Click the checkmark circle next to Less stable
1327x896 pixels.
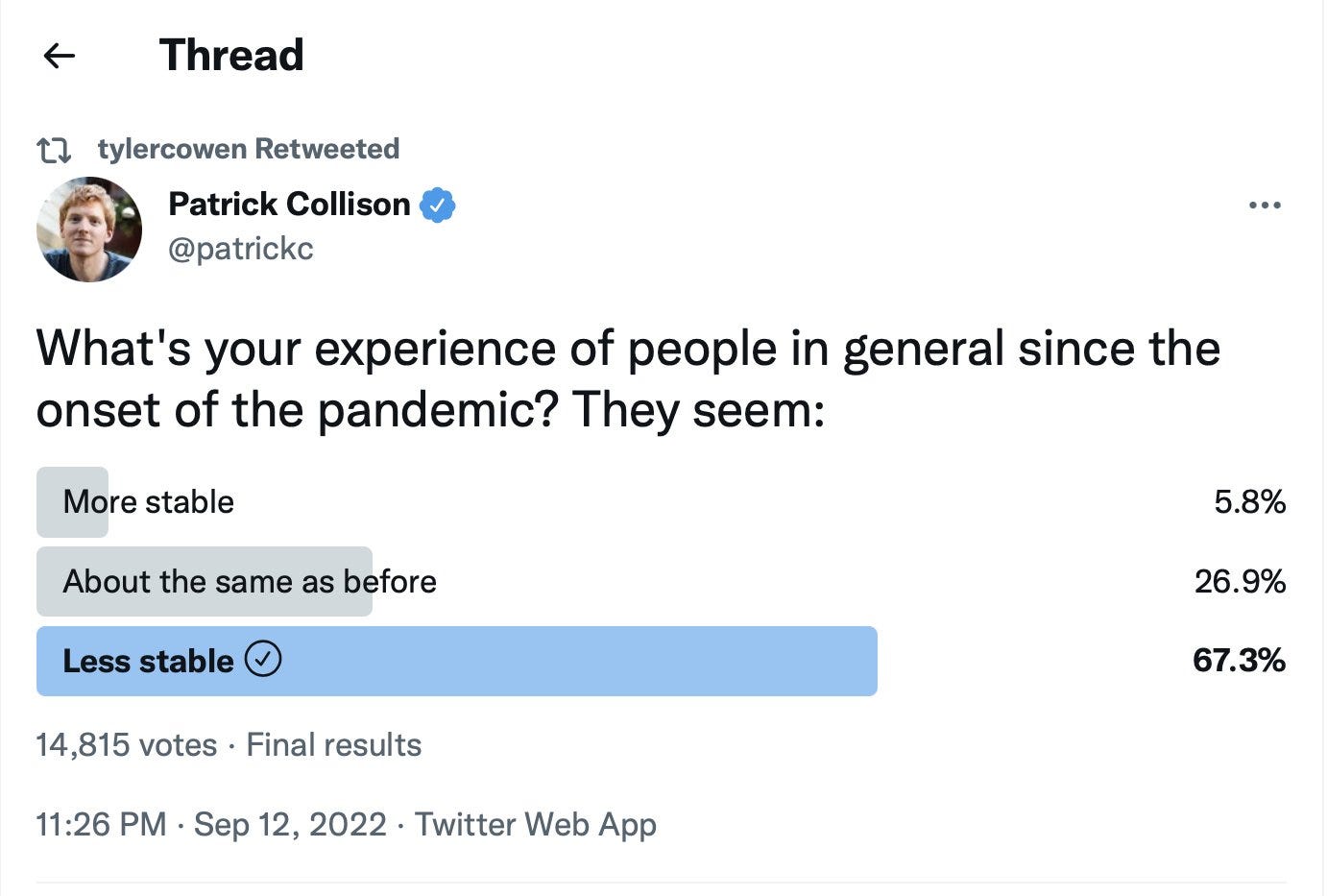click(263, 660)
